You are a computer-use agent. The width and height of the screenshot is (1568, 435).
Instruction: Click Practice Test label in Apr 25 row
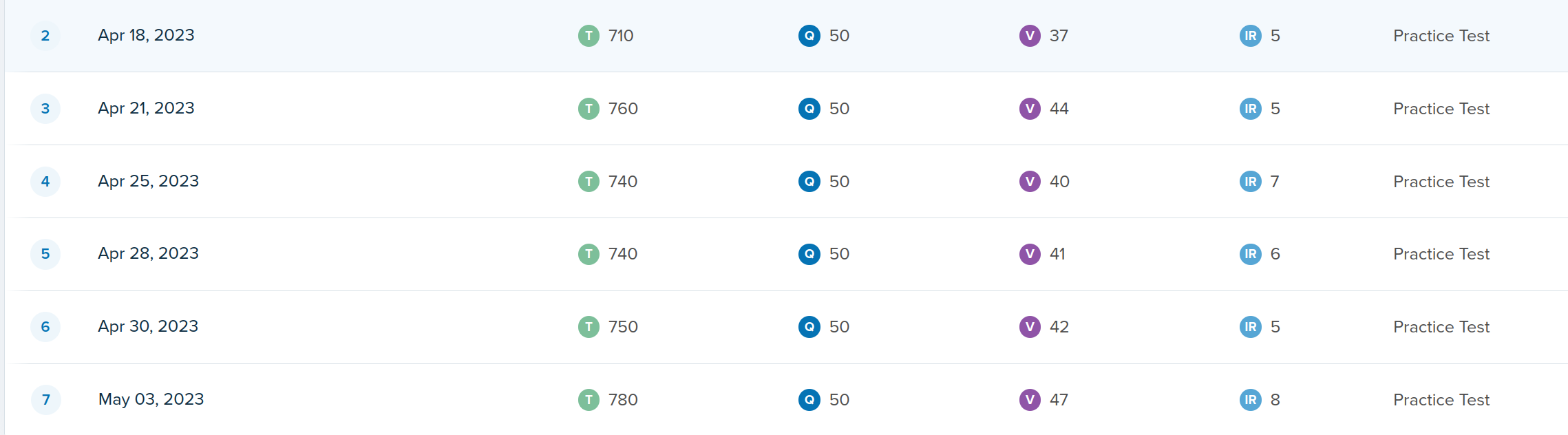click(1441, 182)
